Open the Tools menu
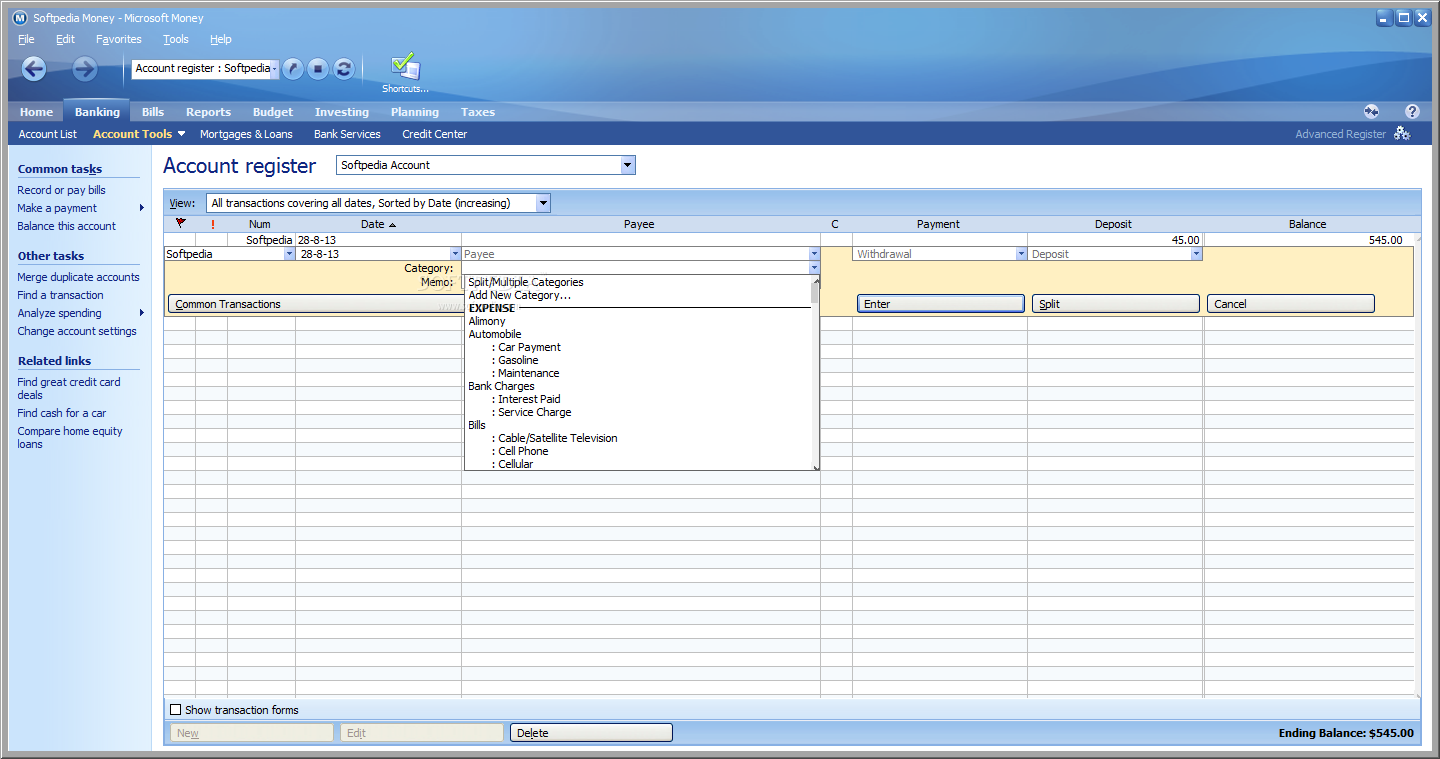This screenshot has width=1440, height=759. (176, 39)
